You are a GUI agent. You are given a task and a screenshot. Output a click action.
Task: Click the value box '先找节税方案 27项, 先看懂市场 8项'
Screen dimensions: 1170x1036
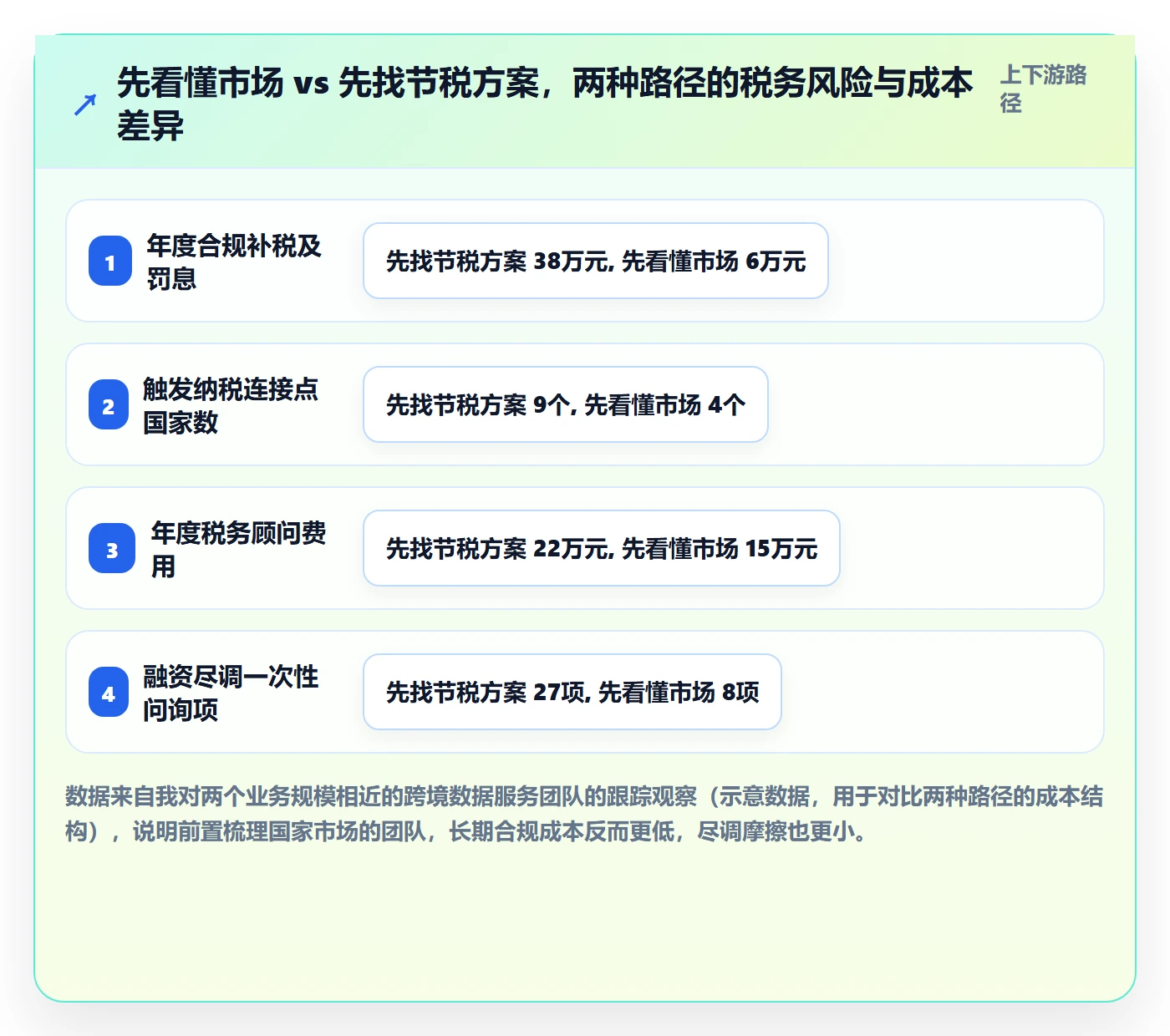point(572,692)
